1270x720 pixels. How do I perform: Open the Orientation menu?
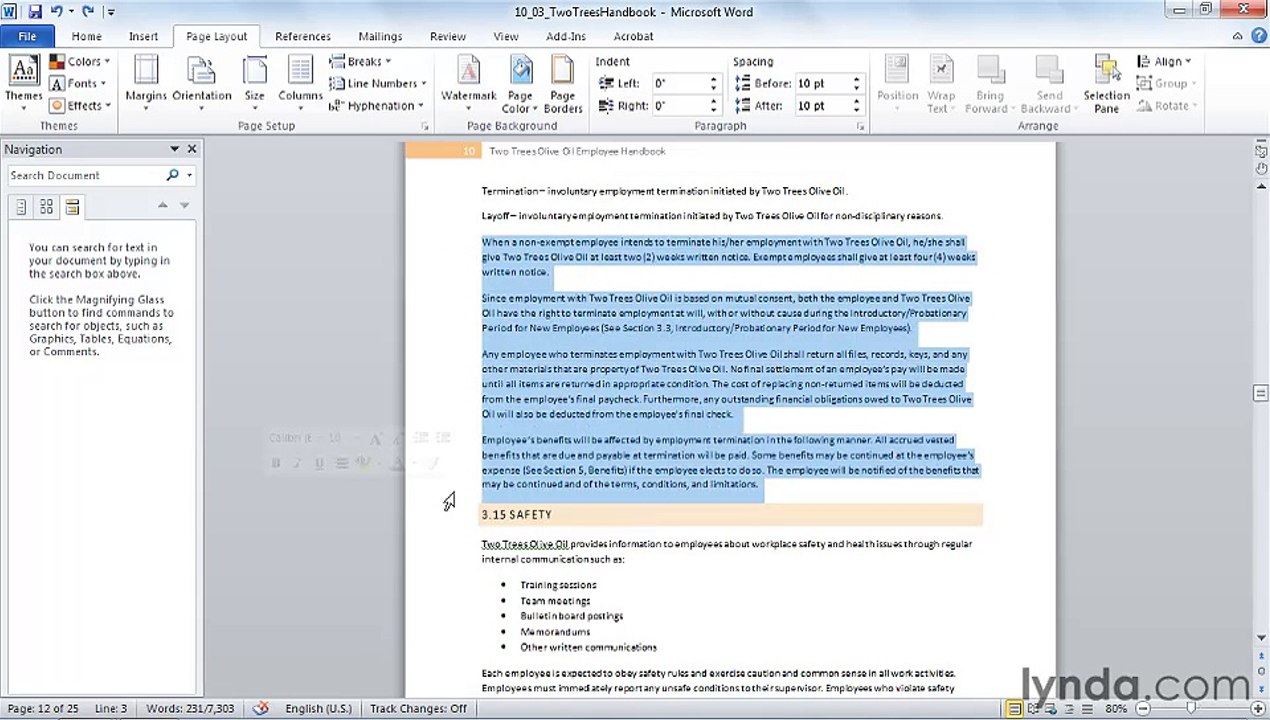point(201,82)
